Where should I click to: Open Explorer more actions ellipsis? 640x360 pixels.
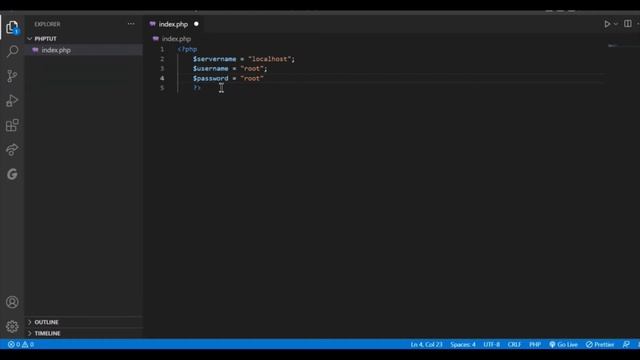pyautogui.click(x=131, y=24)
